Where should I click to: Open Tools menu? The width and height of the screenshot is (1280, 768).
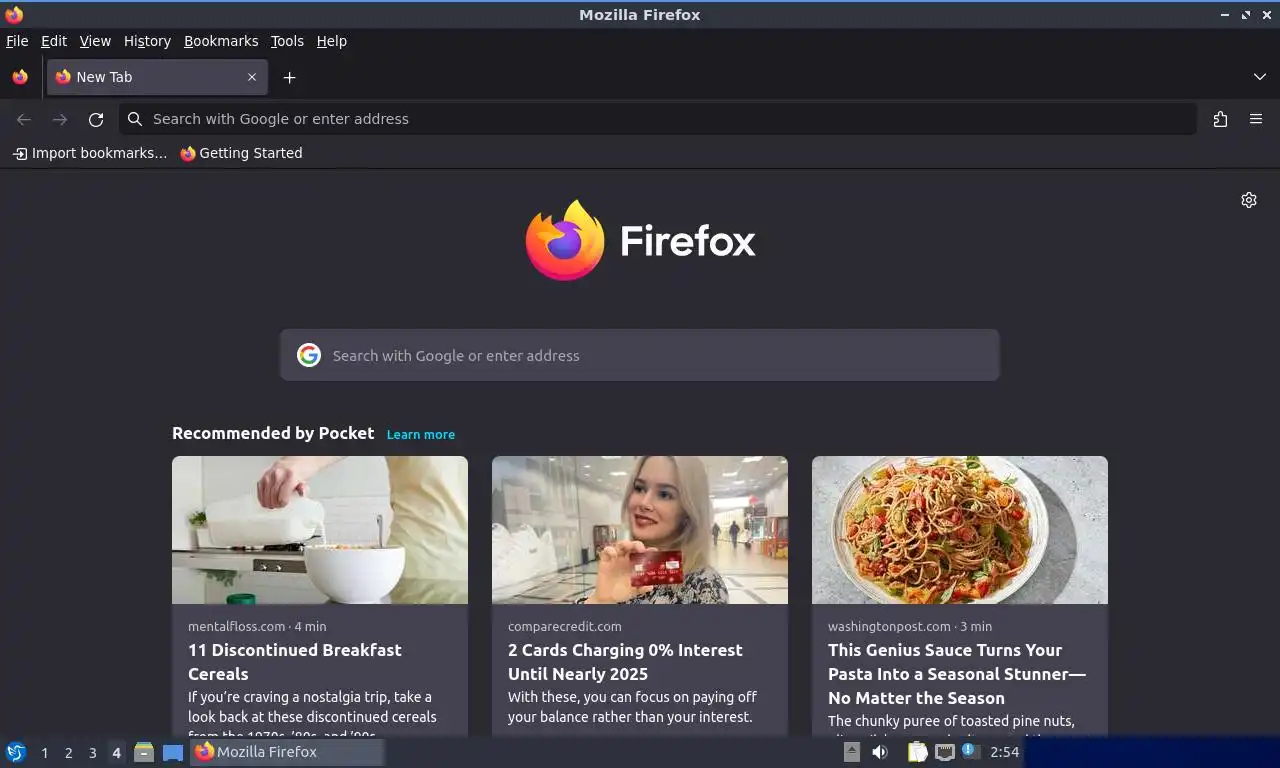click(287, 41)
